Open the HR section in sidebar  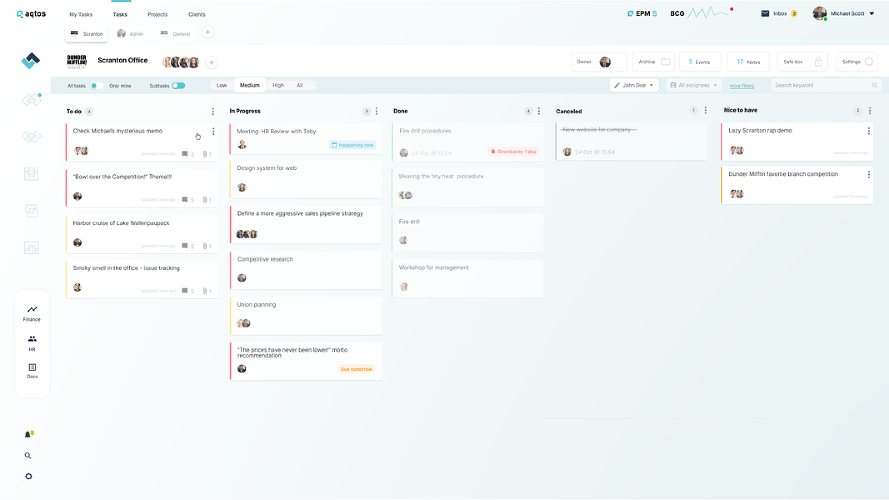(x=32, y=342)
